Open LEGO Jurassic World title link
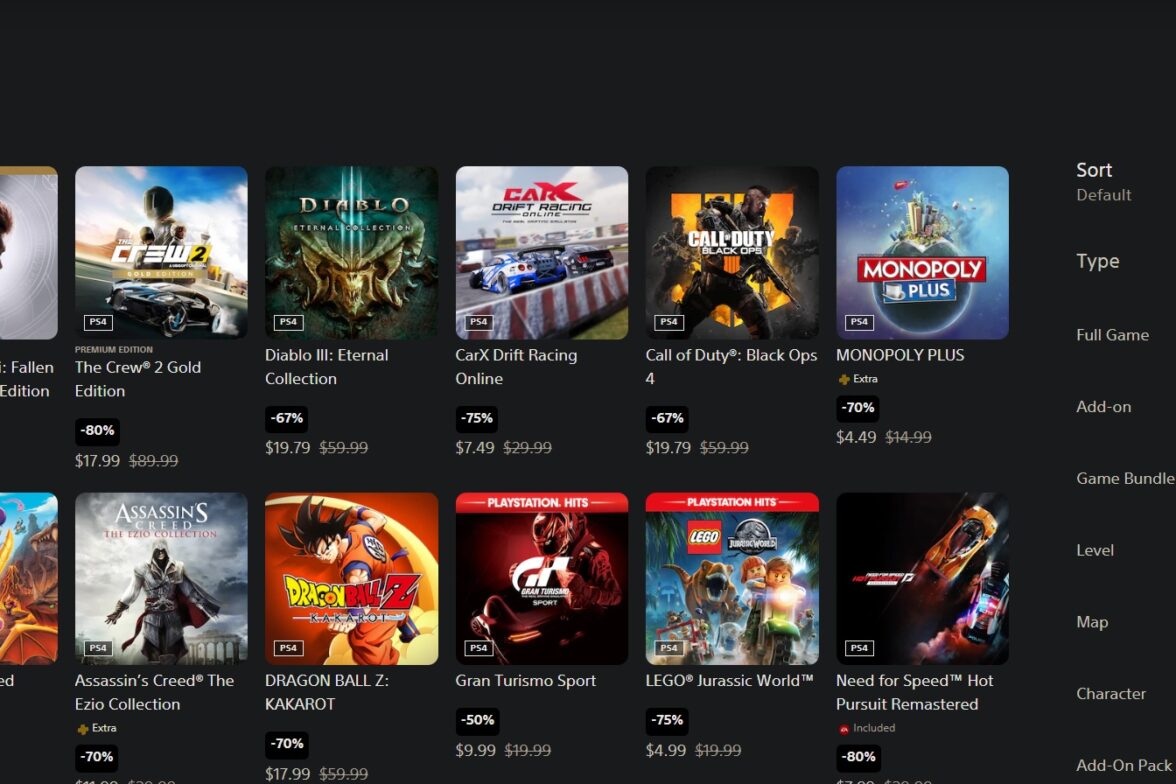 tap(729, 680)
